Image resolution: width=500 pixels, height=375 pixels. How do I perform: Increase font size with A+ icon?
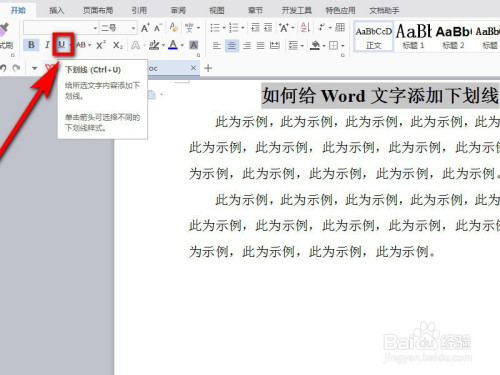[x=145, y=28]
